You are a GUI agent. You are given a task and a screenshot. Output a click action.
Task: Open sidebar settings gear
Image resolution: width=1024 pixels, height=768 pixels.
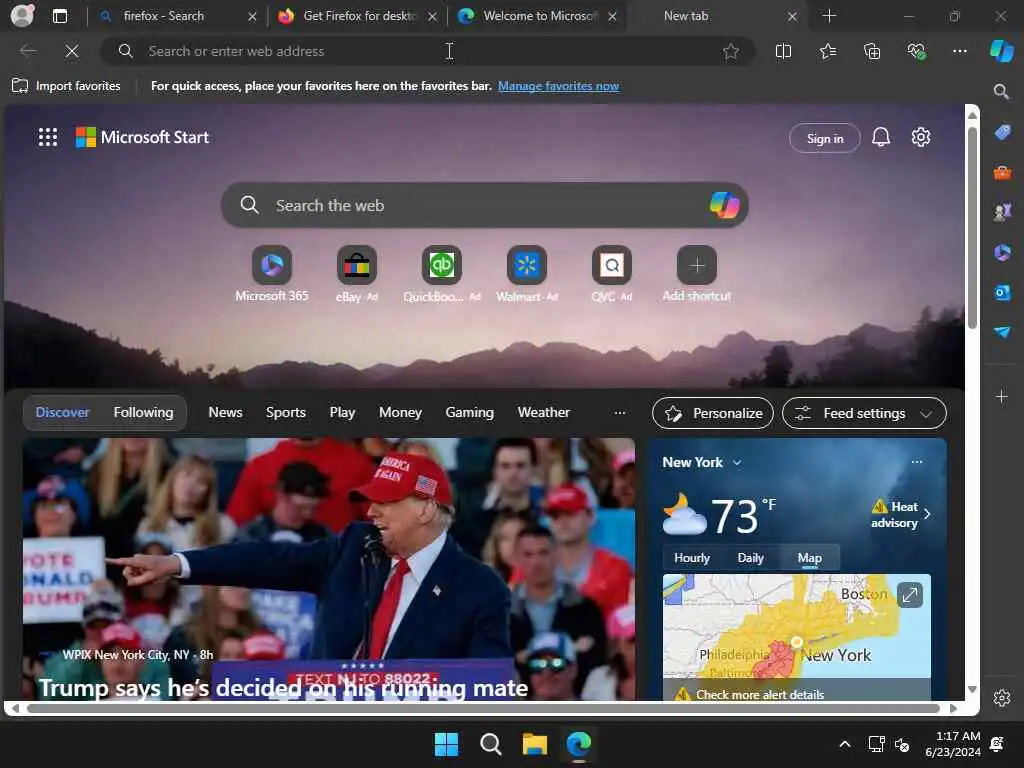coord(1002,698)
